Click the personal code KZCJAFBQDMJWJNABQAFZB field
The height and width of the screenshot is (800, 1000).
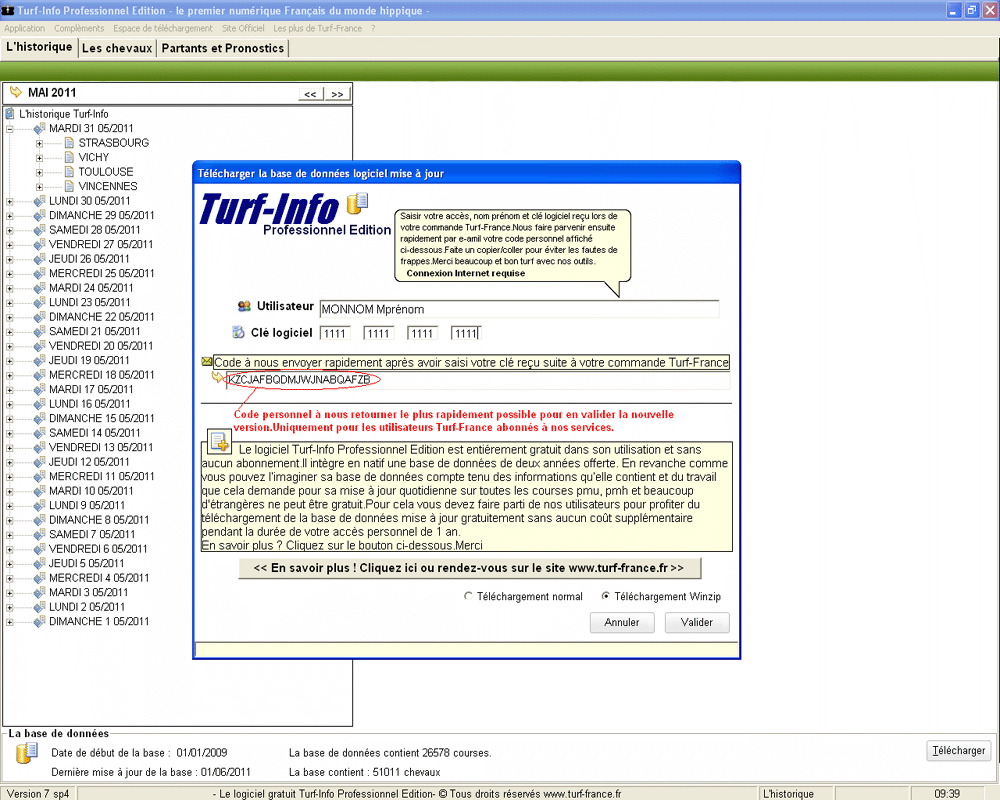[478, 380]
